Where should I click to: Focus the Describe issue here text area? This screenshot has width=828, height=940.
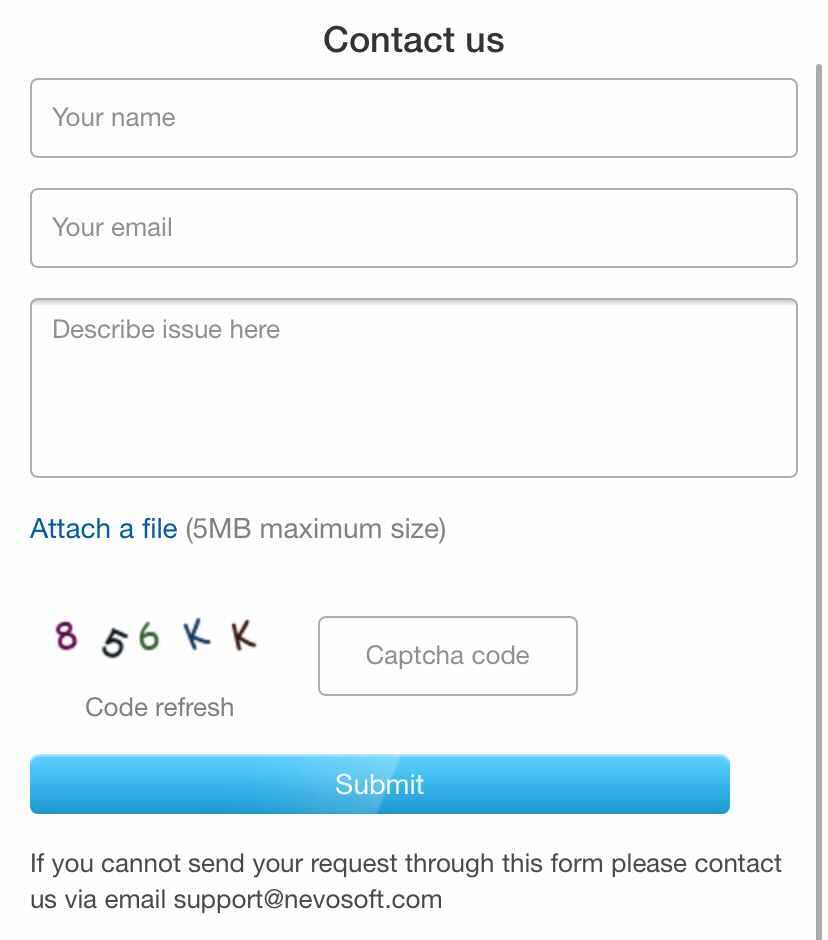pos(414,388)
